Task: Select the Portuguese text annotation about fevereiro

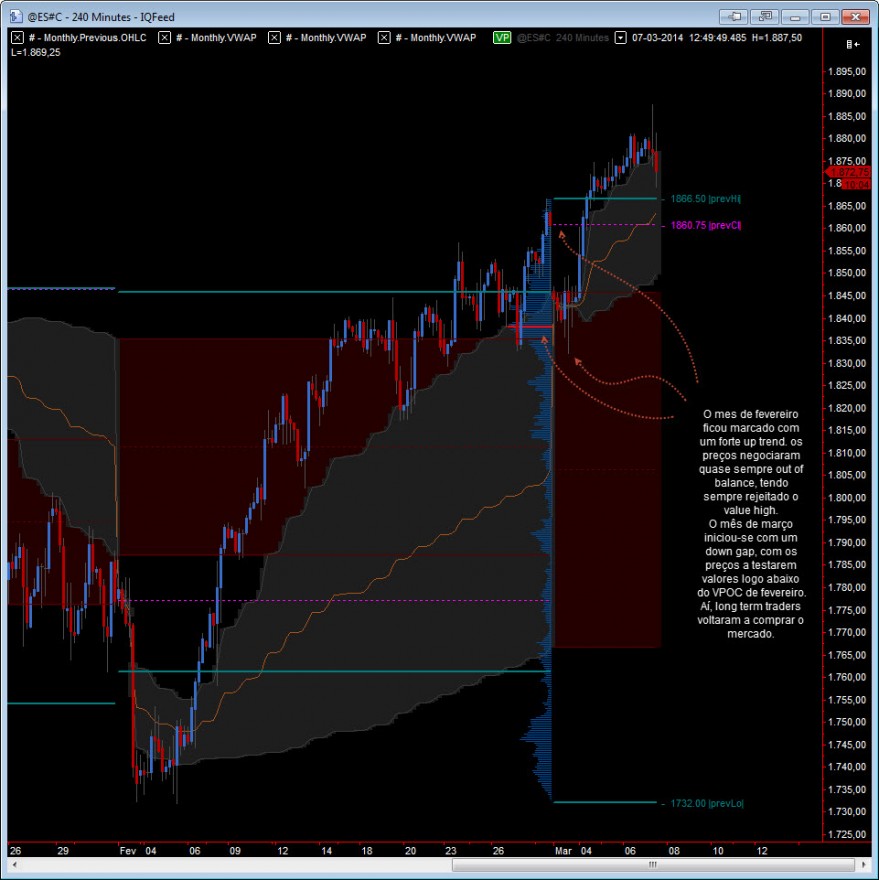Action: coord(751,524)
